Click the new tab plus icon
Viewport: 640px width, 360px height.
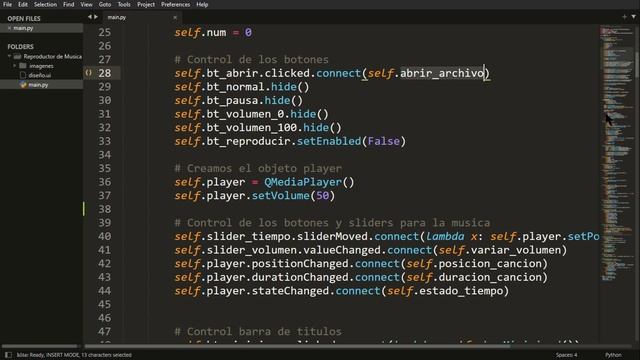click(x=624, y=17)
